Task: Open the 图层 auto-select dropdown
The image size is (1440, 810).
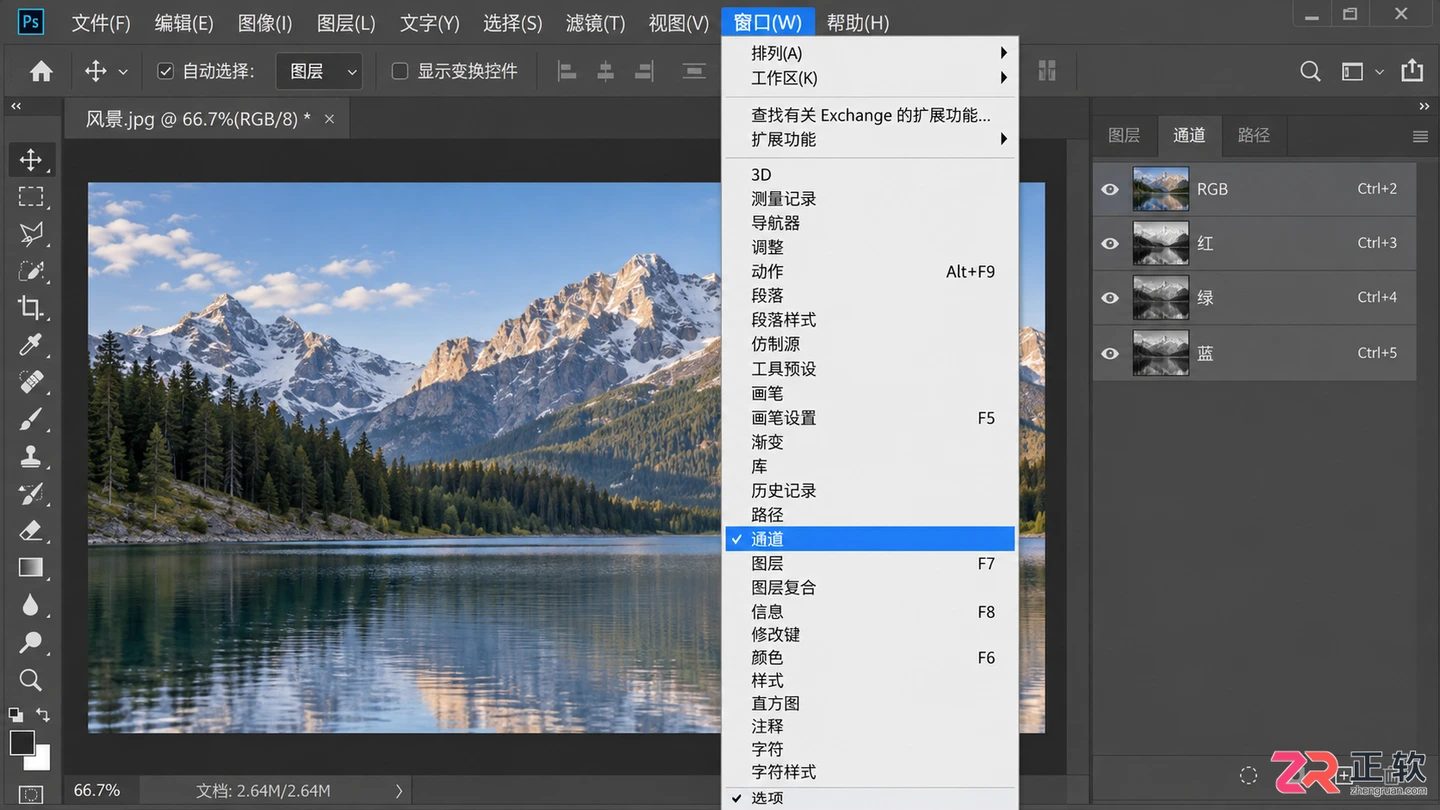Action: pos(319,71)
